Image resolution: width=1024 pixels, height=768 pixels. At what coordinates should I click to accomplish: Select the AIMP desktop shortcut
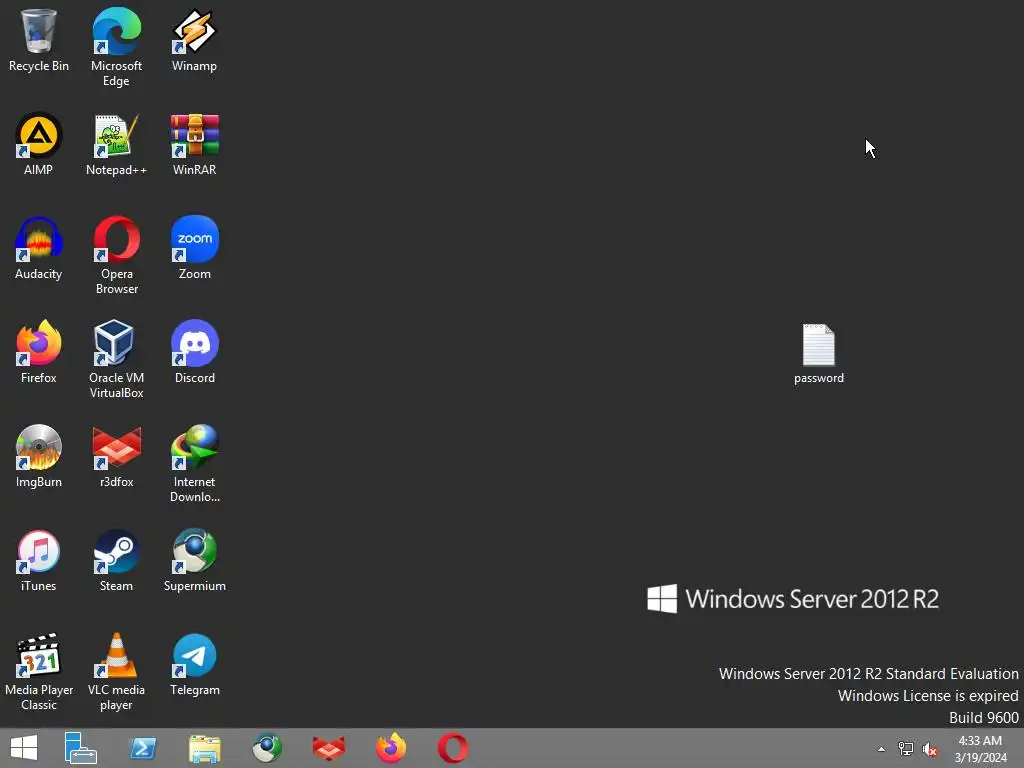[x=39, y=144]
